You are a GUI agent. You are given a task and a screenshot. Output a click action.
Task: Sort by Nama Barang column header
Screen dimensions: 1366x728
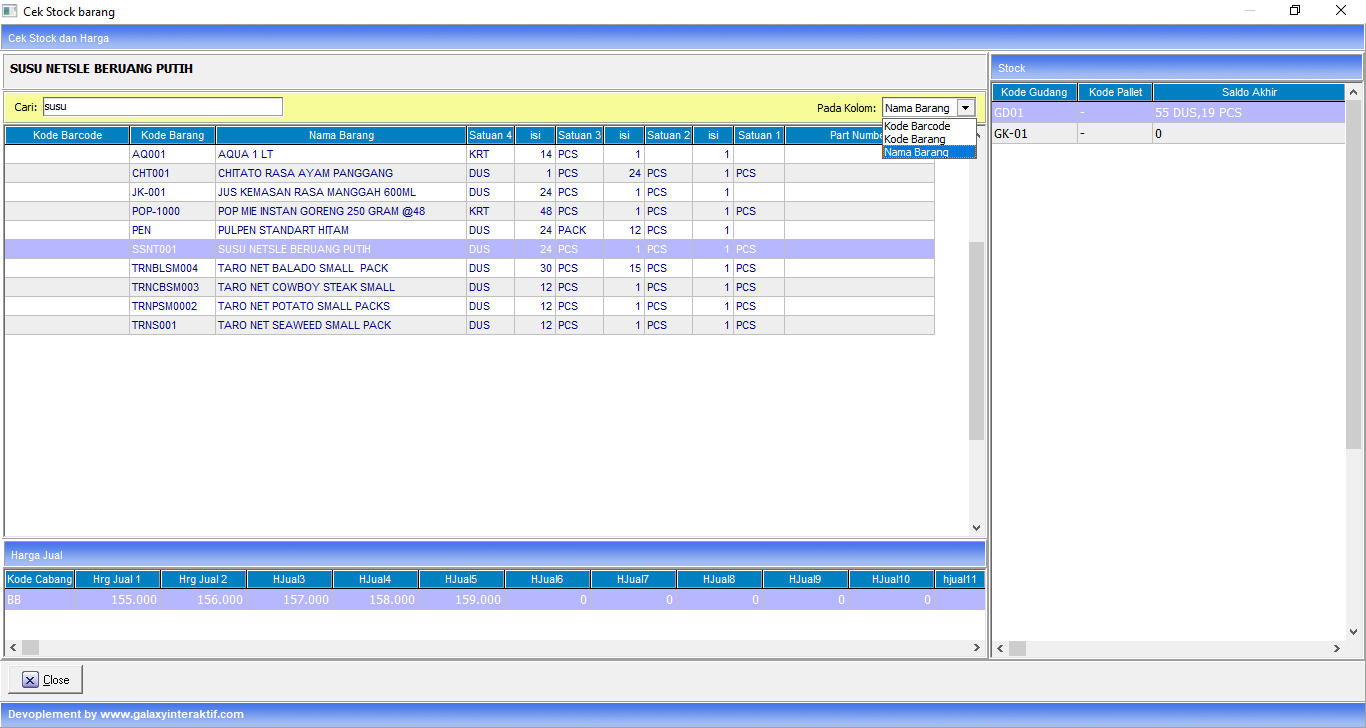[x=341, y=135]
